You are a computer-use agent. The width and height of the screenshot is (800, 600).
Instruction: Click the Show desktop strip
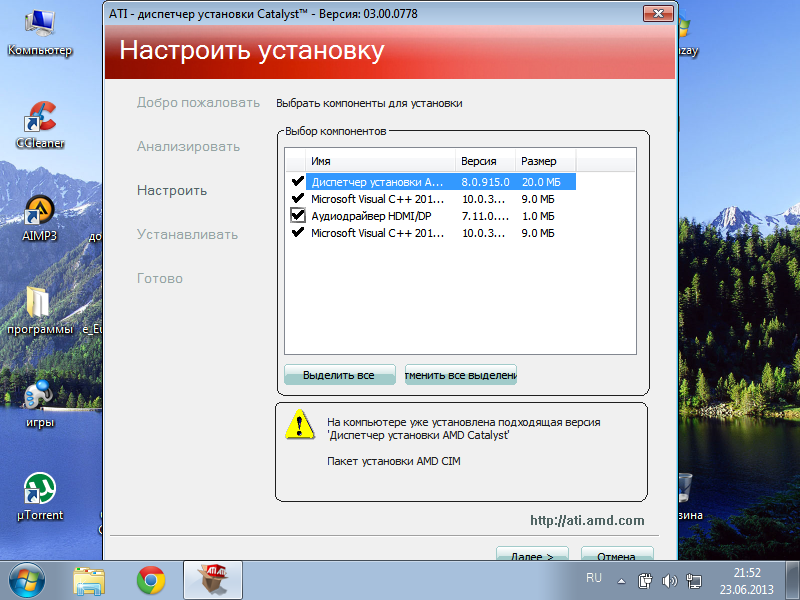pyautogui.click(x=792, y=581)
